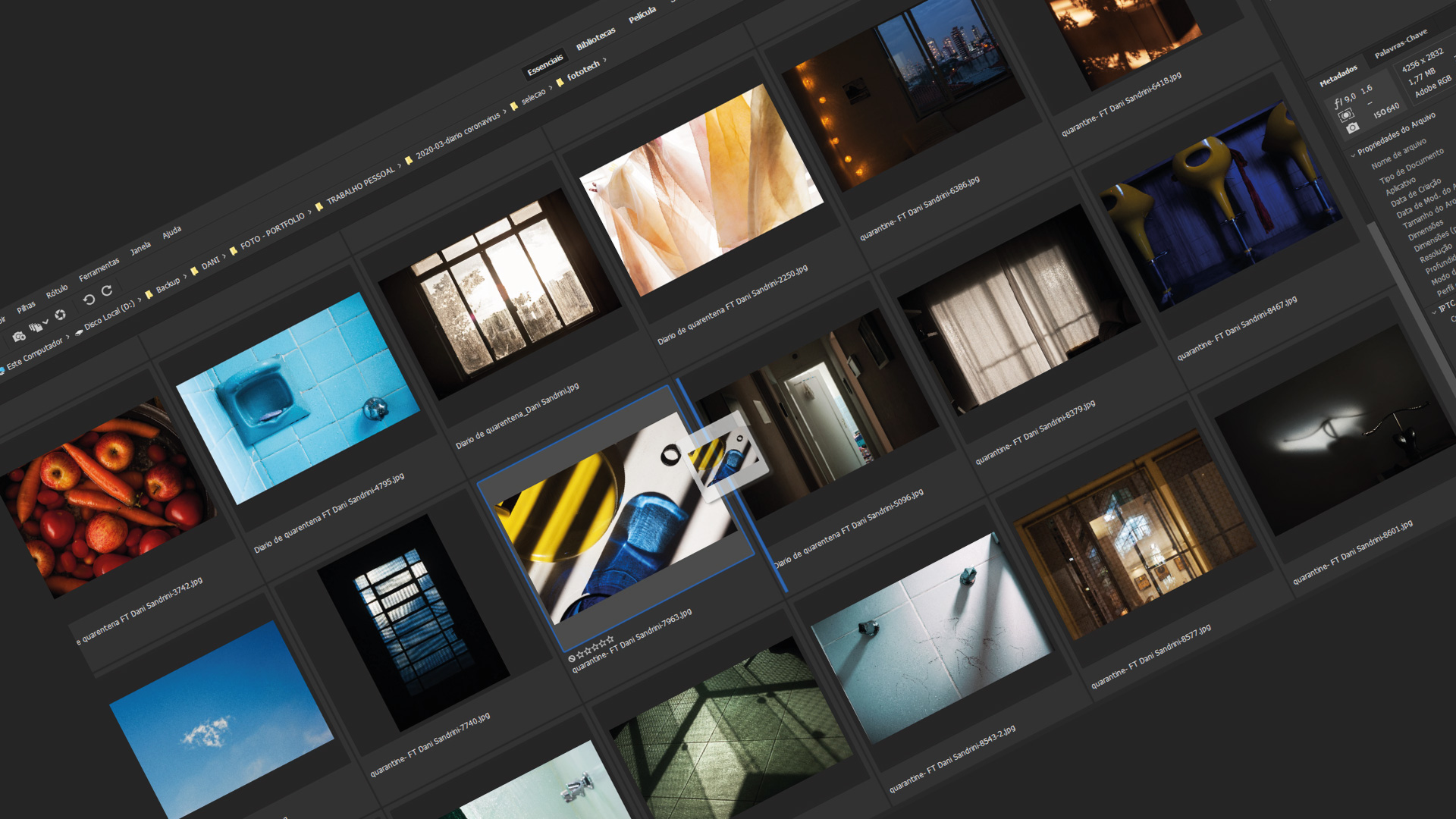
Task: Rotate the image counterclockwise
Action: (x=89, y=300)
